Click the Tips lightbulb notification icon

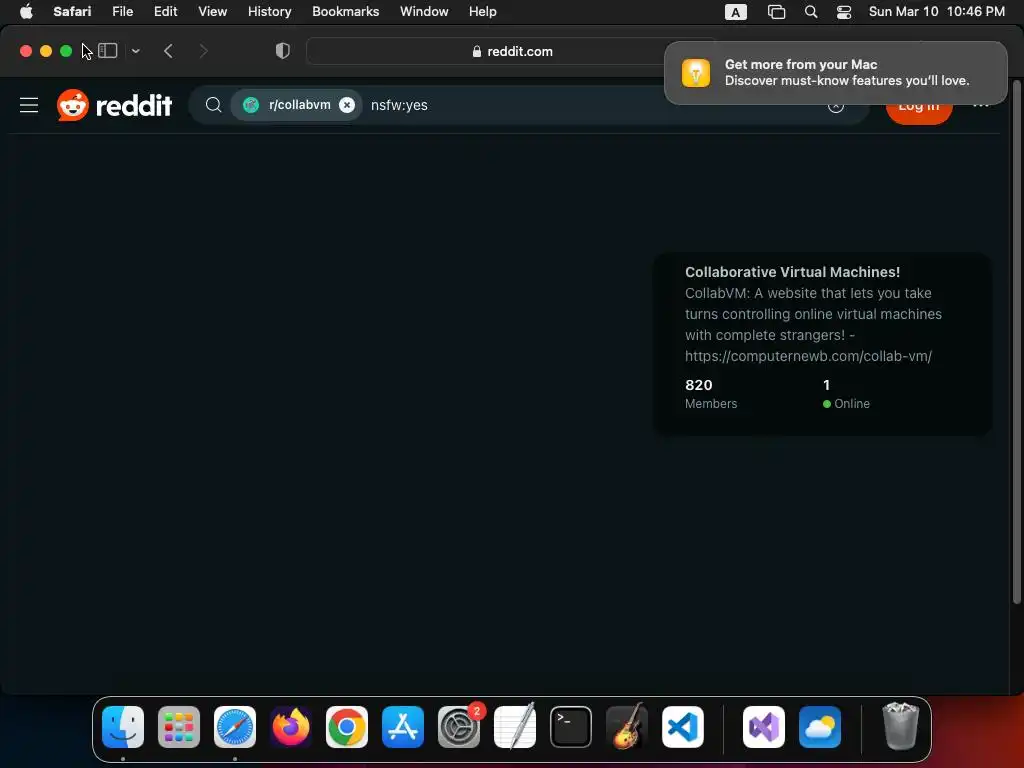696,72
